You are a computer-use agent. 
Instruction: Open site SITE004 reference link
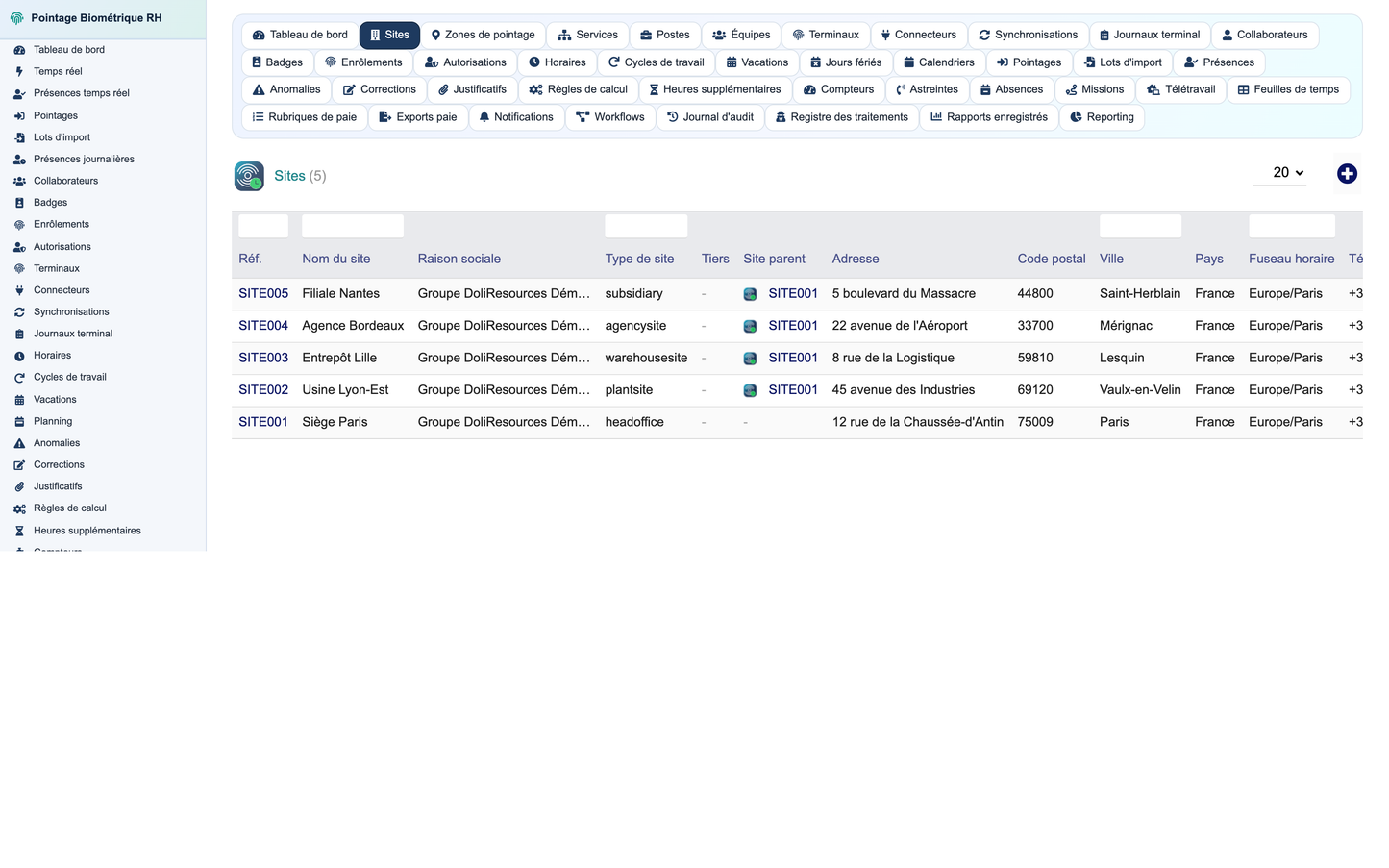(x=263, y=326)
